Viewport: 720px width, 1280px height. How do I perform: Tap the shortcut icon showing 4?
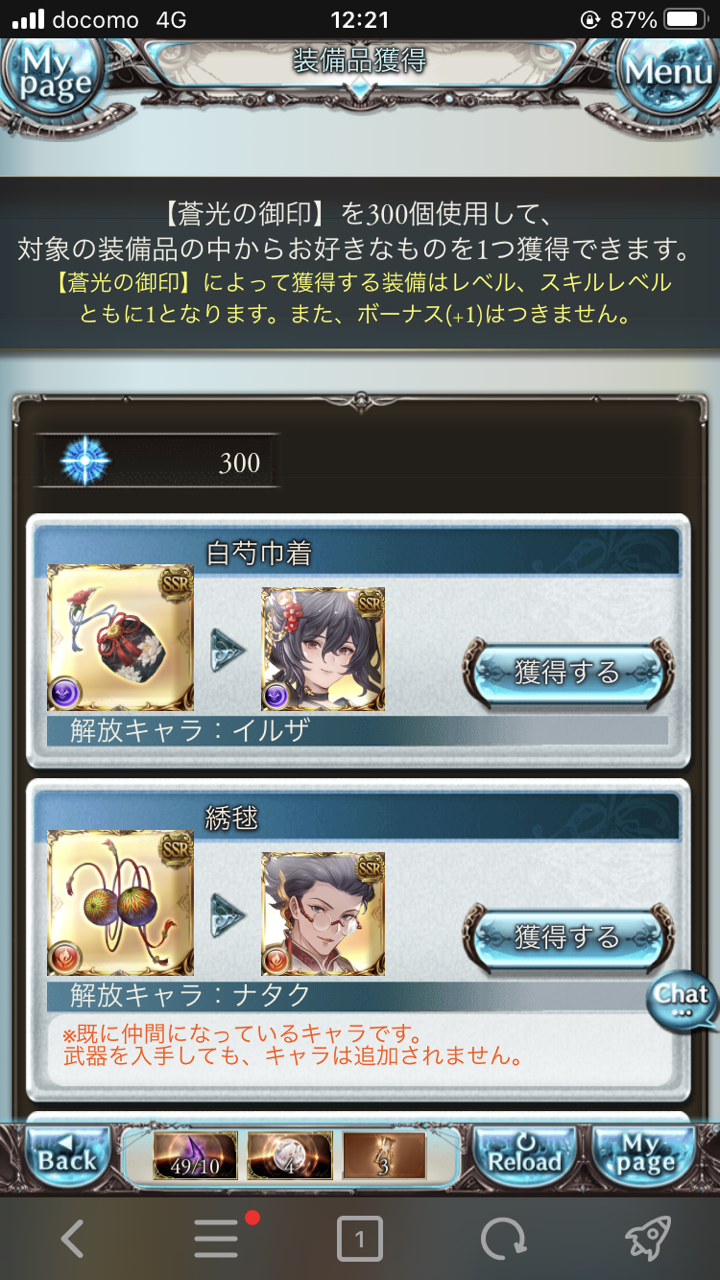point(289,1156)
